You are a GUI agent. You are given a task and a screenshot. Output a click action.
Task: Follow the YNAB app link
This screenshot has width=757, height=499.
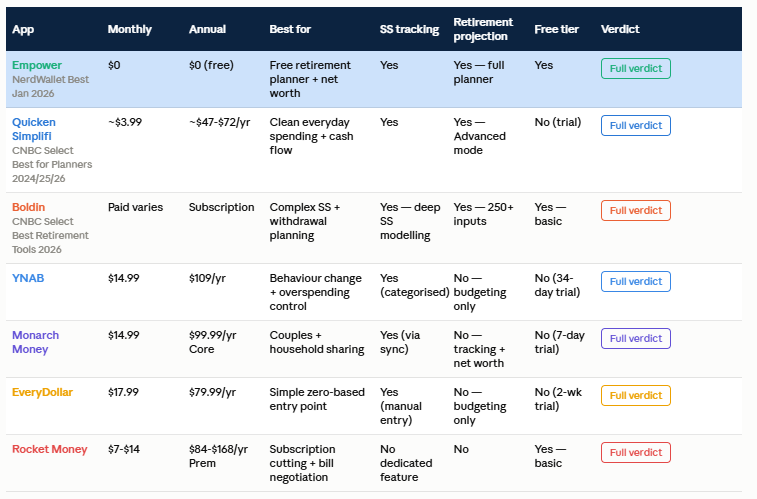pyautogui.click(x=28, y=278)
